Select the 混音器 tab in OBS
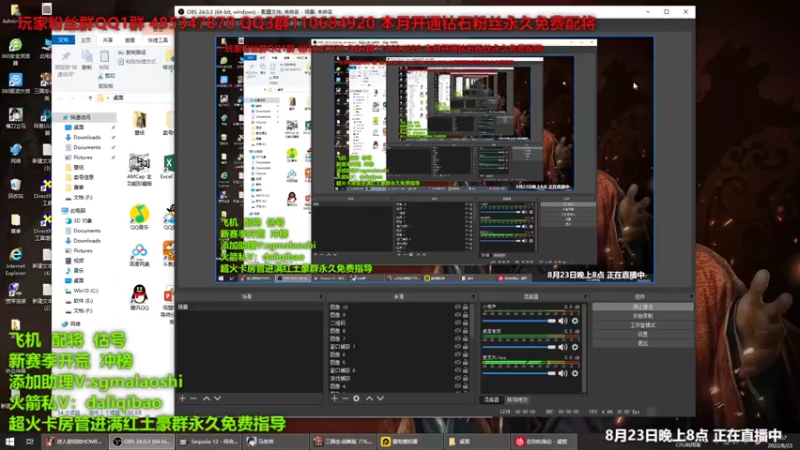The width and height of the screenshot is (800, 450). (491, 399)
